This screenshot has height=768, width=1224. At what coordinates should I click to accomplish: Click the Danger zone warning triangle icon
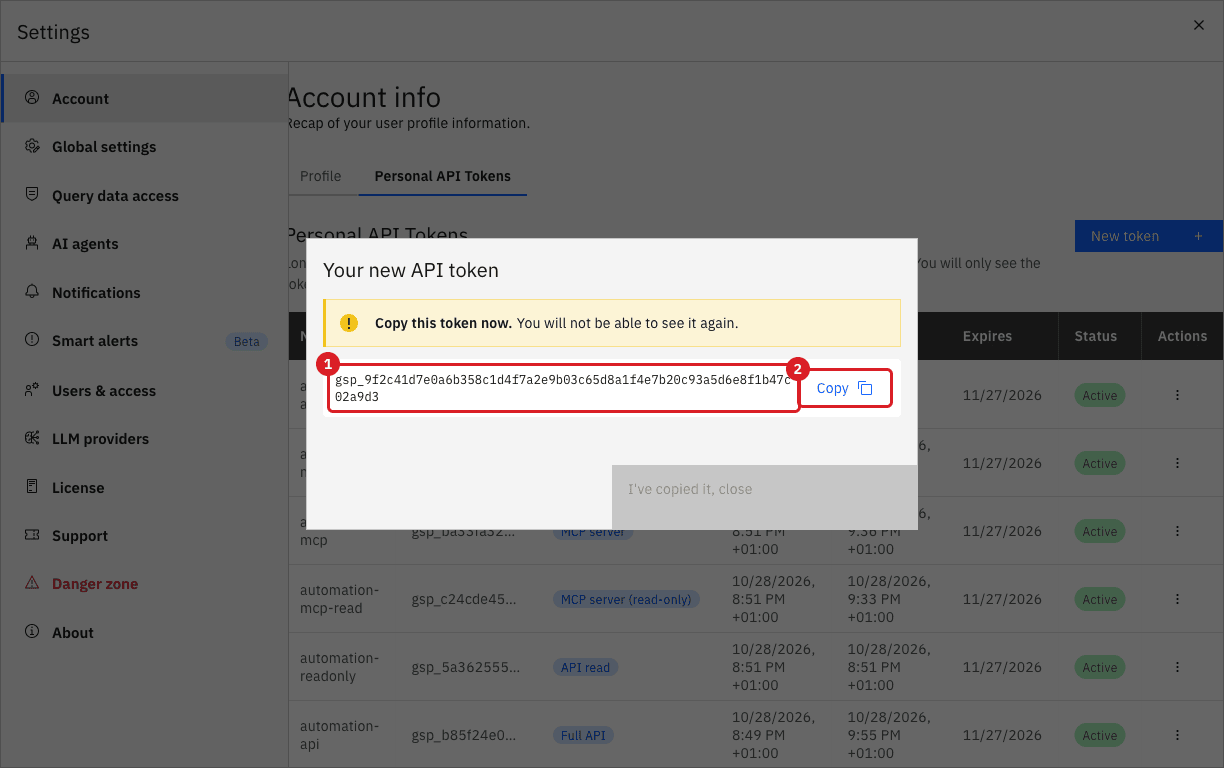click(x=32, y=583)
